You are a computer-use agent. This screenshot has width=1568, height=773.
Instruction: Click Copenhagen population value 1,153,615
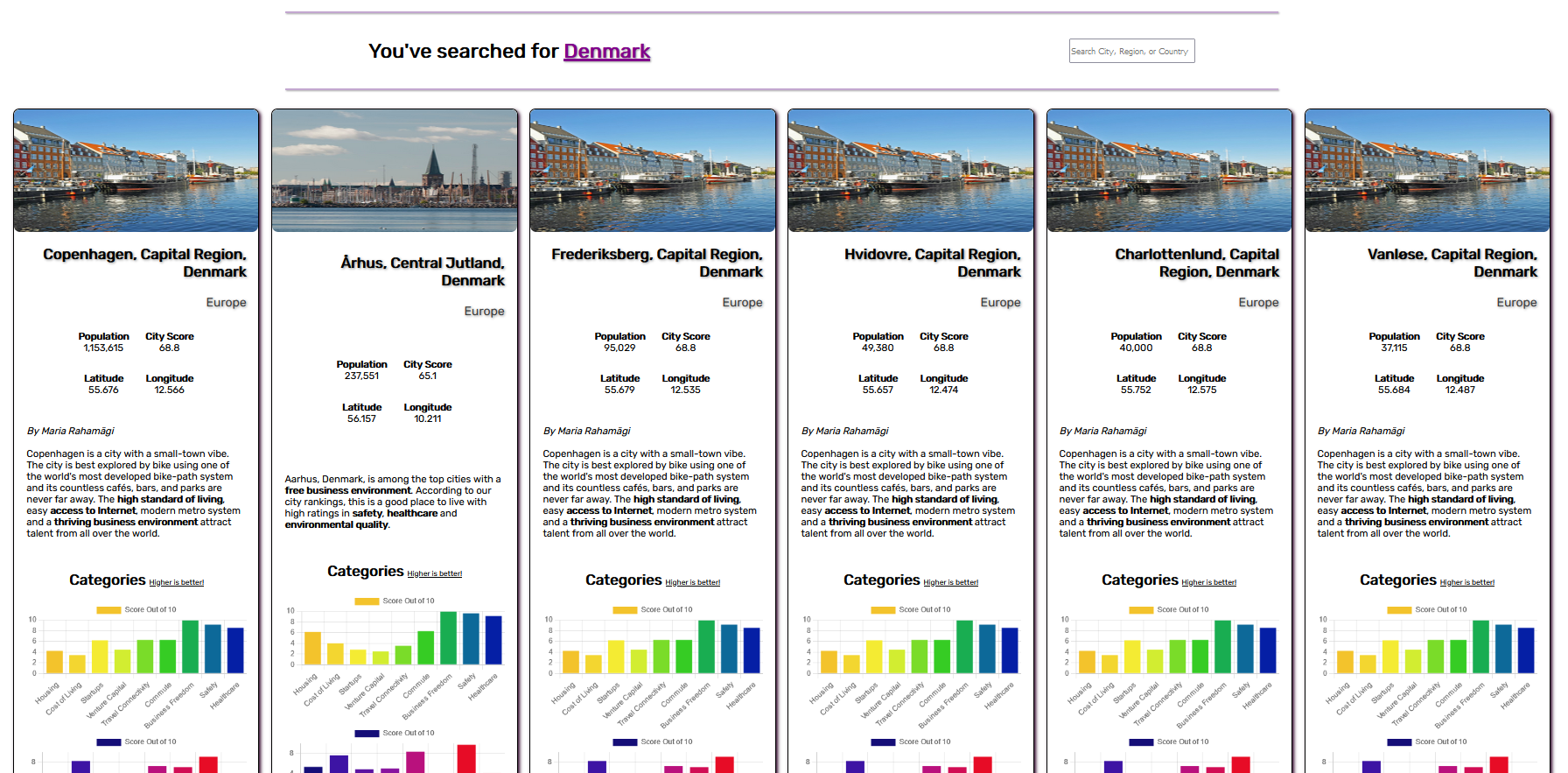point(103,348)
